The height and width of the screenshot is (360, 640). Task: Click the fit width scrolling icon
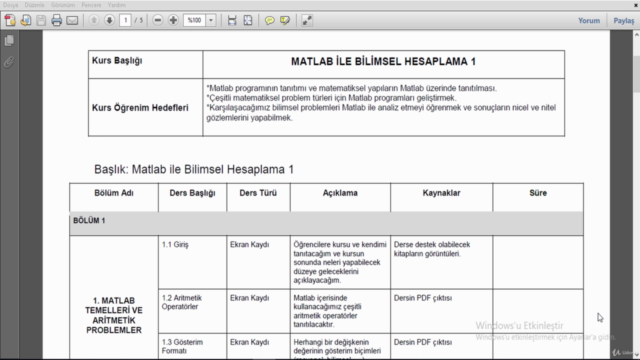tap(232, 20)
